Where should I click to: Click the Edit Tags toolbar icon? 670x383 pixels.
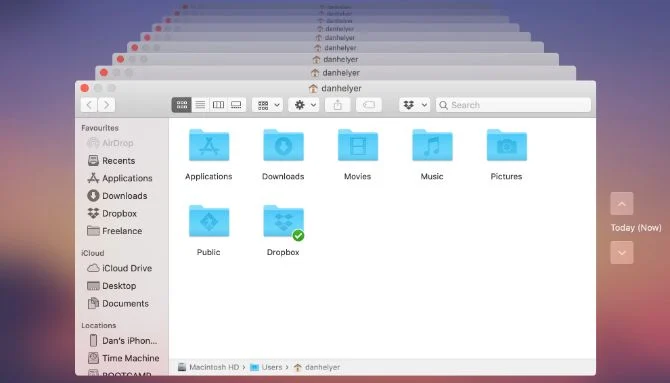369,105
